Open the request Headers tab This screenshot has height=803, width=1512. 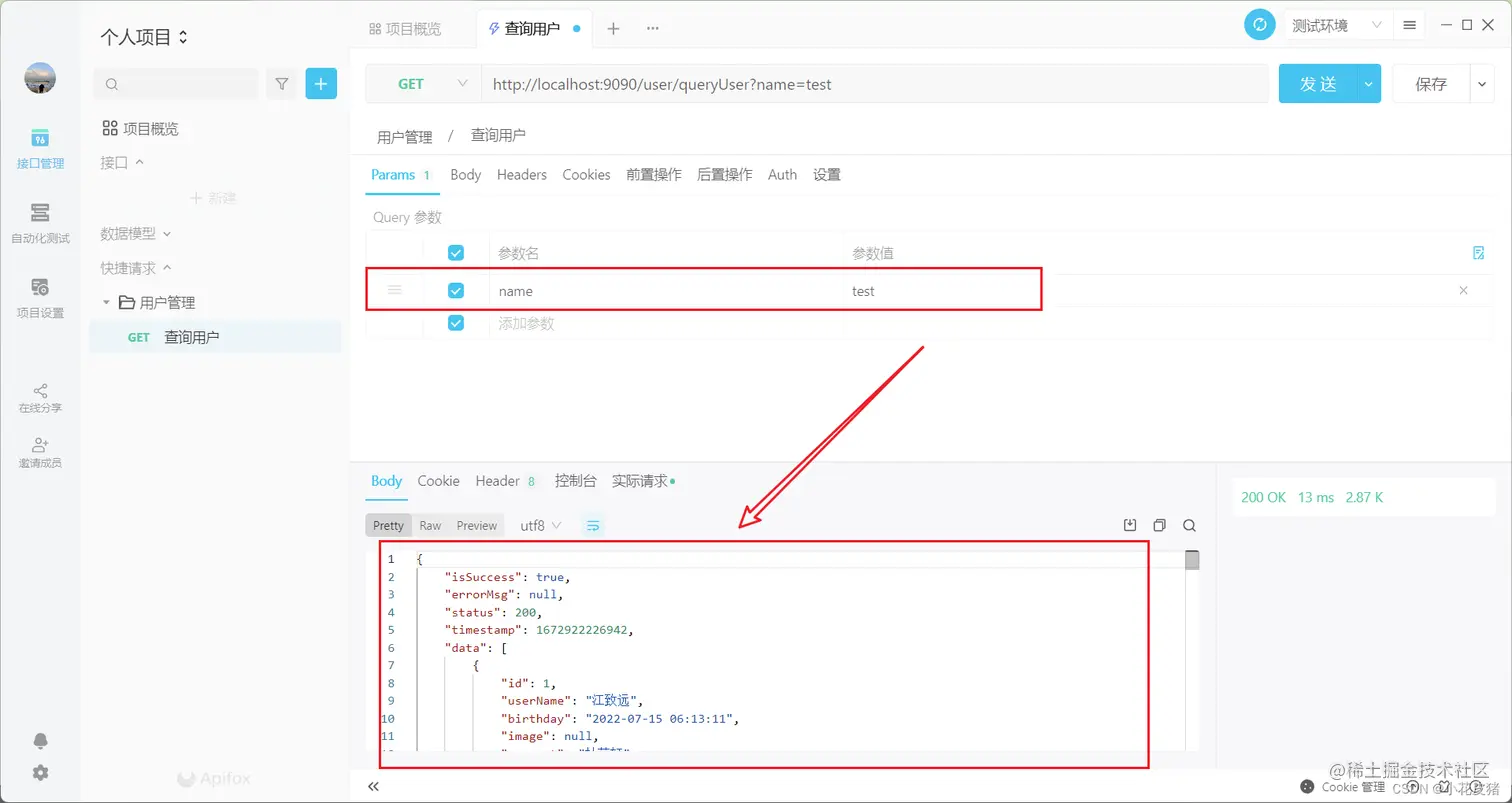(x=522, y=174)
